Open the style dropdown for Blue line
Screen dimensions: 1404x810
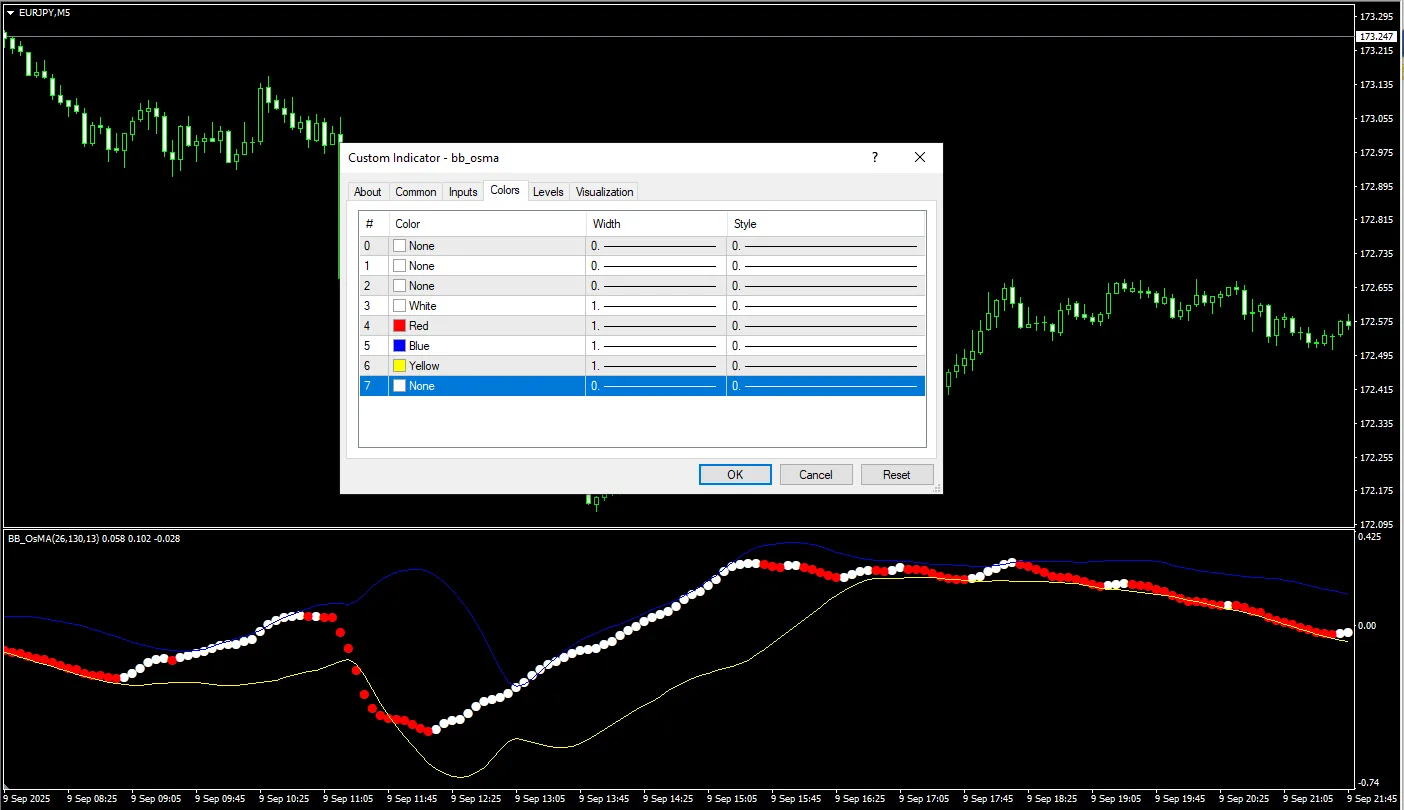click(x=825, y=346)
